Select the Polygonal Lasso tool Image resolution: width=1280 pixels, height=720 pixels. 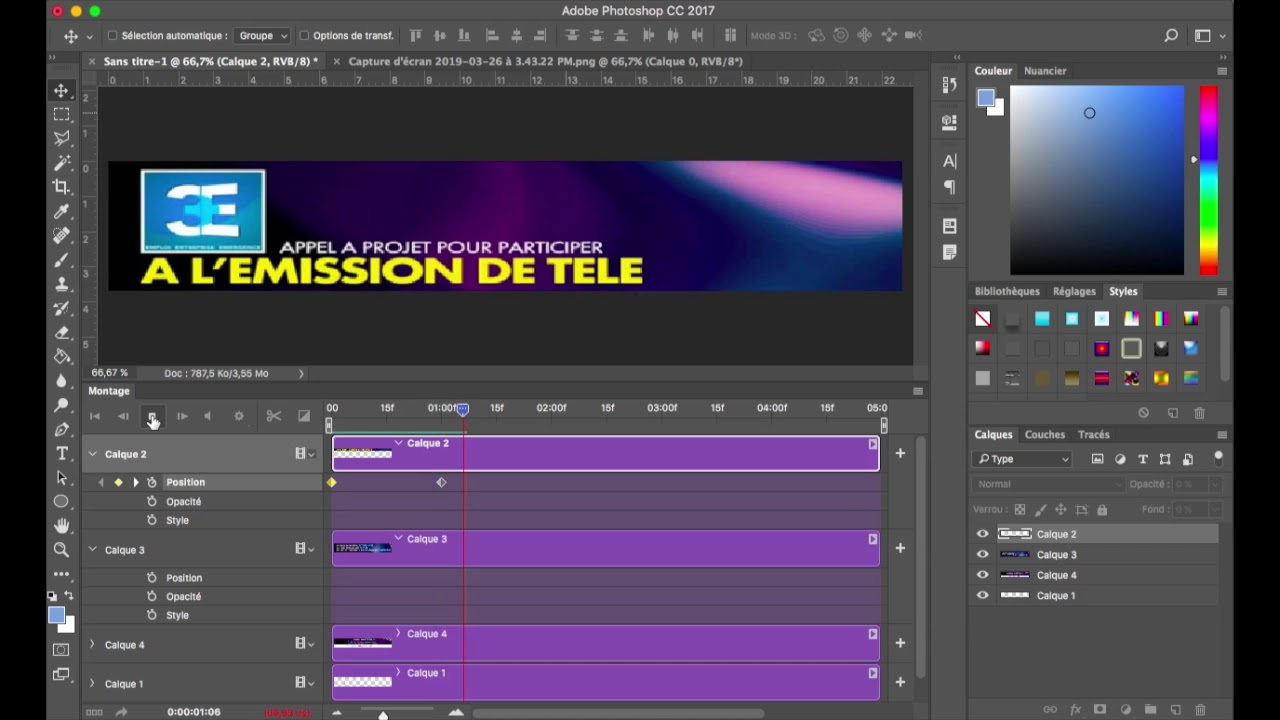tap(61, 138)
